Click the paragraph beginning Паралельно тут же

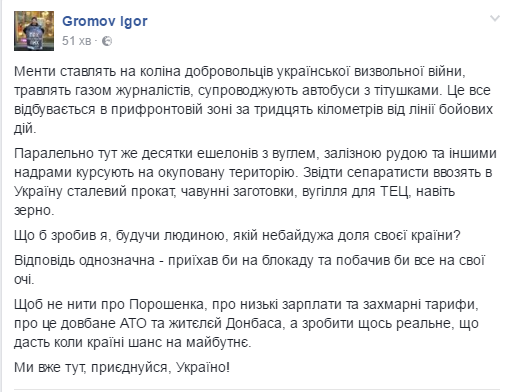pyautogui.click(x=255, y=182)
